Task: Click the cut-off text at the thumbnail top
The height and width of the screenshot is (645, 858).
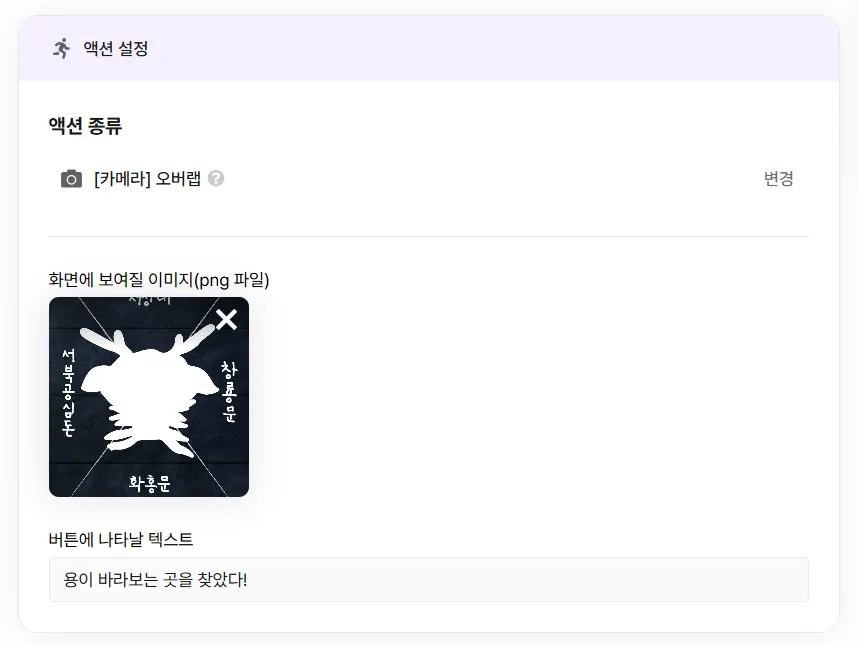Action: tap(149, 300)
